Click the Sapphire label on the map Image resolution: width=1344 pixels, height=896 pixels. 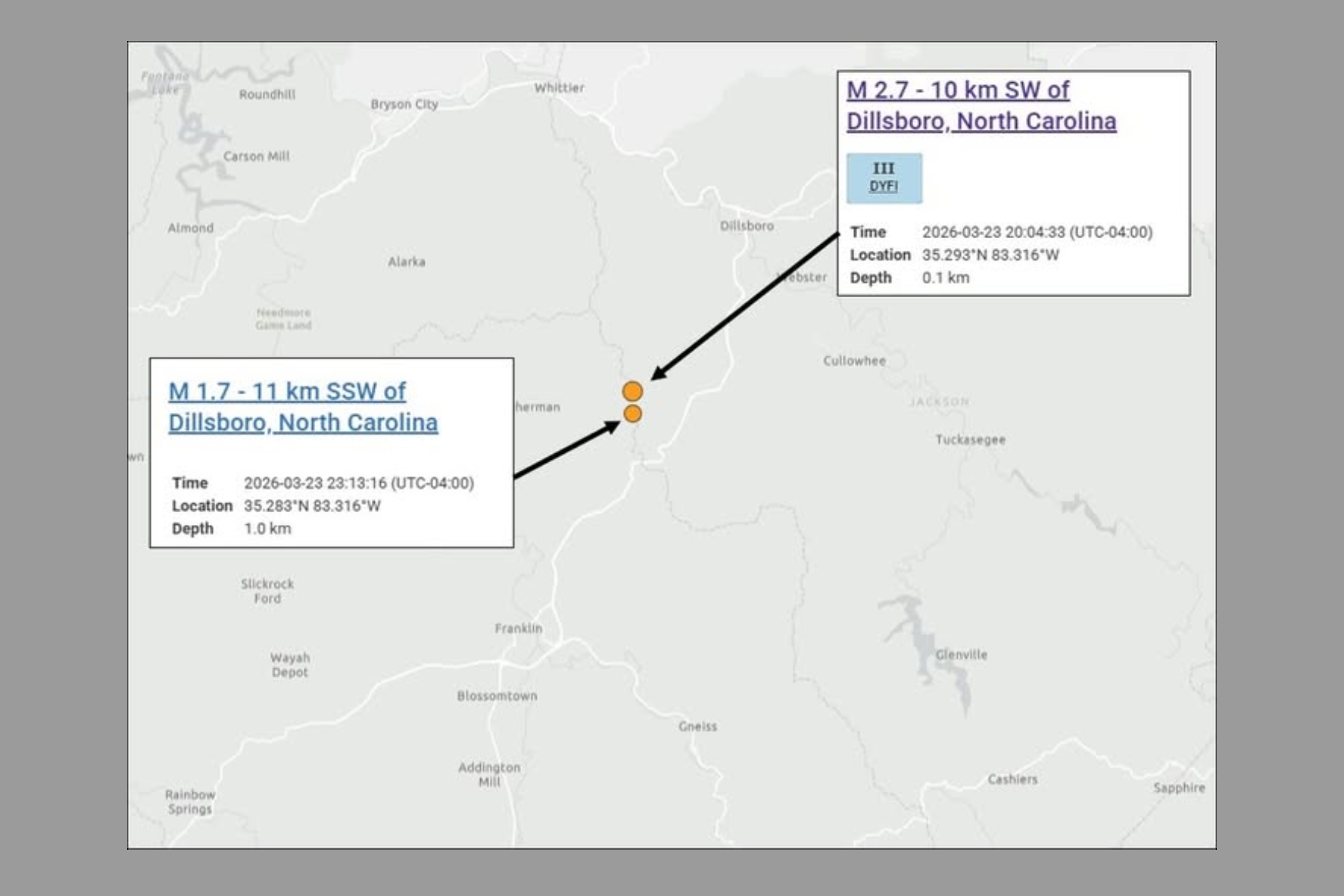coord(1179,788)
